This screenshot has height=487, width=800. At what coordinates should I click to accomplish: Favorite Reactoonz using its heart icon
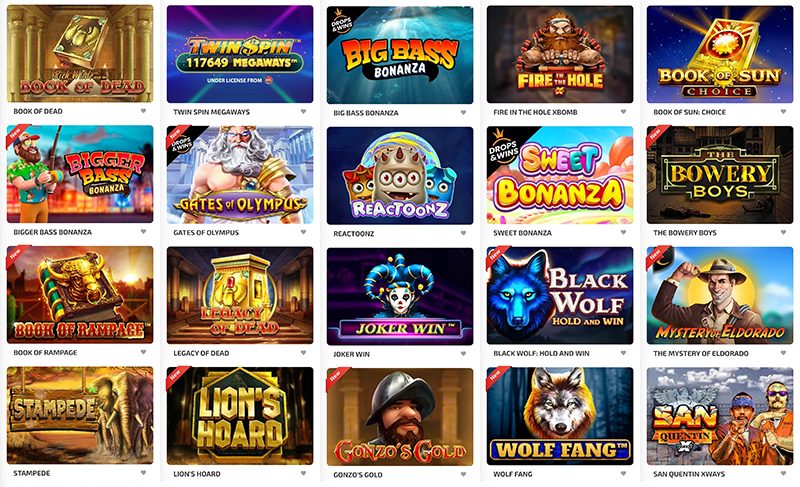463,233
